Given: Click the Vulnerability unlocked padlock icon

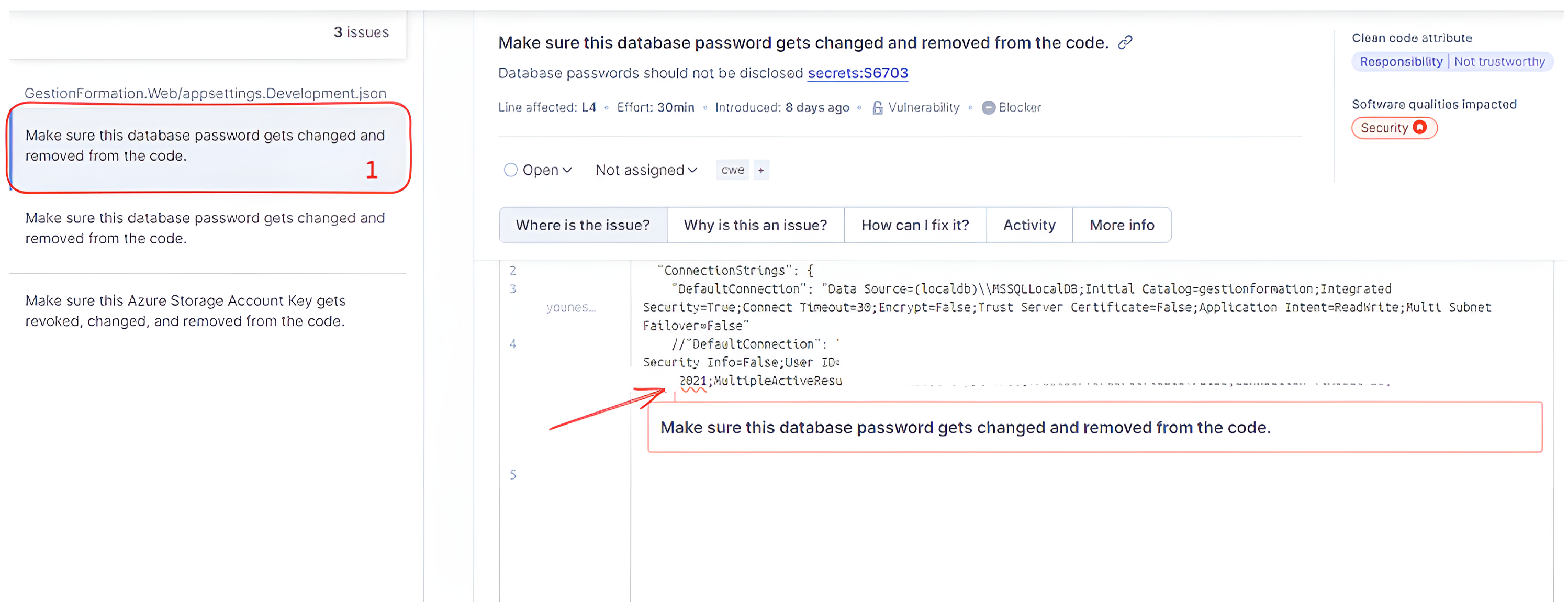Looking at the screenshot, I should pos(877,108).
